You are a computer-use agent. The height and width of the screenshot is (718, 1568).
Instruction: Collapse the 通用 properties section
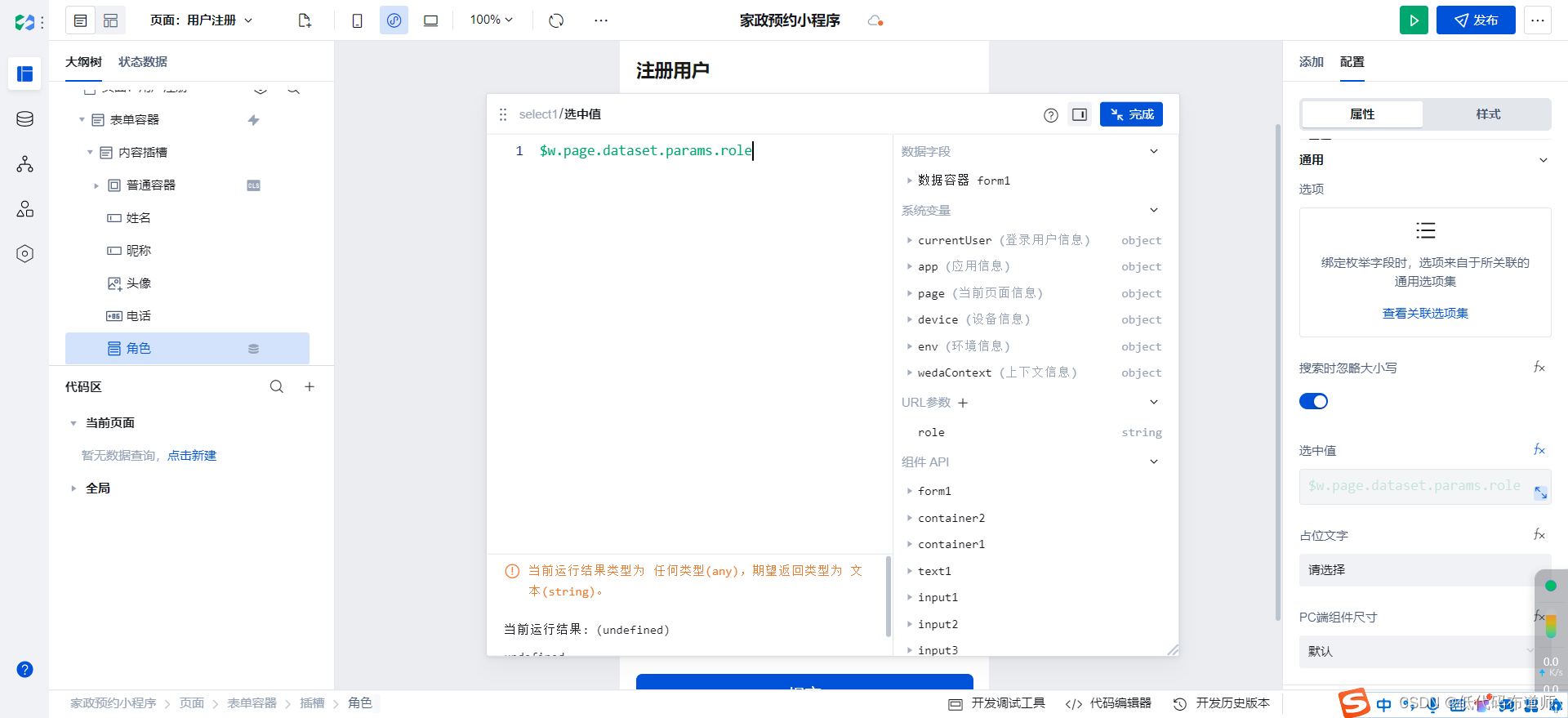(x=1543, y=160)
